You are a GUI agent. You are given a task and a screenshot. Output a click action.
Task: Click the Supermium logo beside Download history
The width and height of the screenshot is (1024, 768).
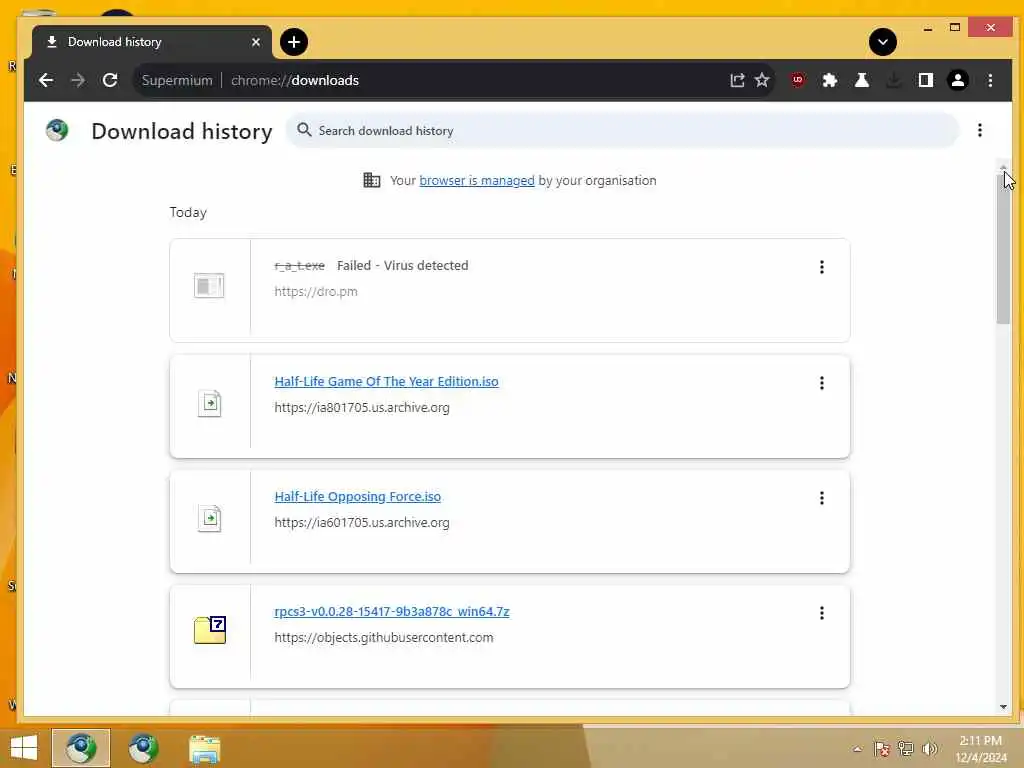(x=57, y=130)
